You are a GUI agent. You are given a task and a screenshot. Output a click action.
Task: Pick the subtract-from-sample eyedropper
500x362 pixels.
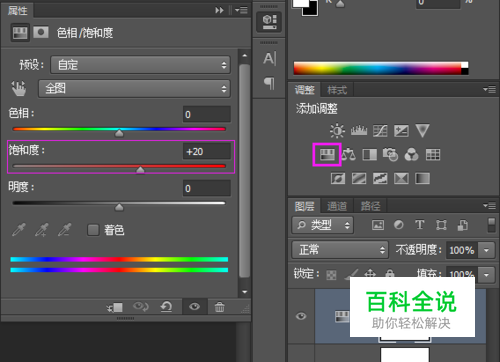click(x=65, y=230)
